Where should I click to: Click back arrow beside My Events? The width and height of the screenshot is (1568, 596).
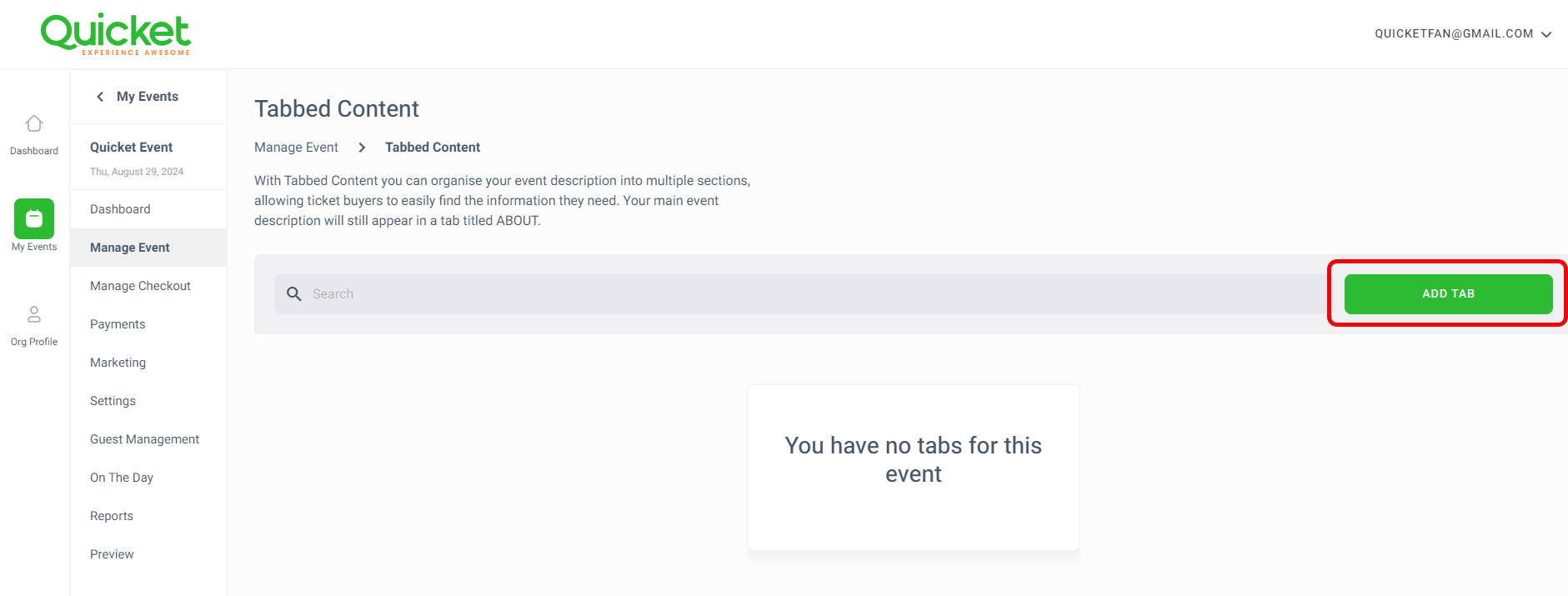point(100,97)
